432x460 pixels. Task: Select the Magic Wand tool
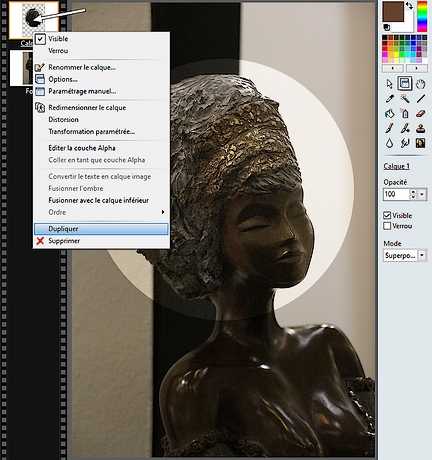point(405,98)
